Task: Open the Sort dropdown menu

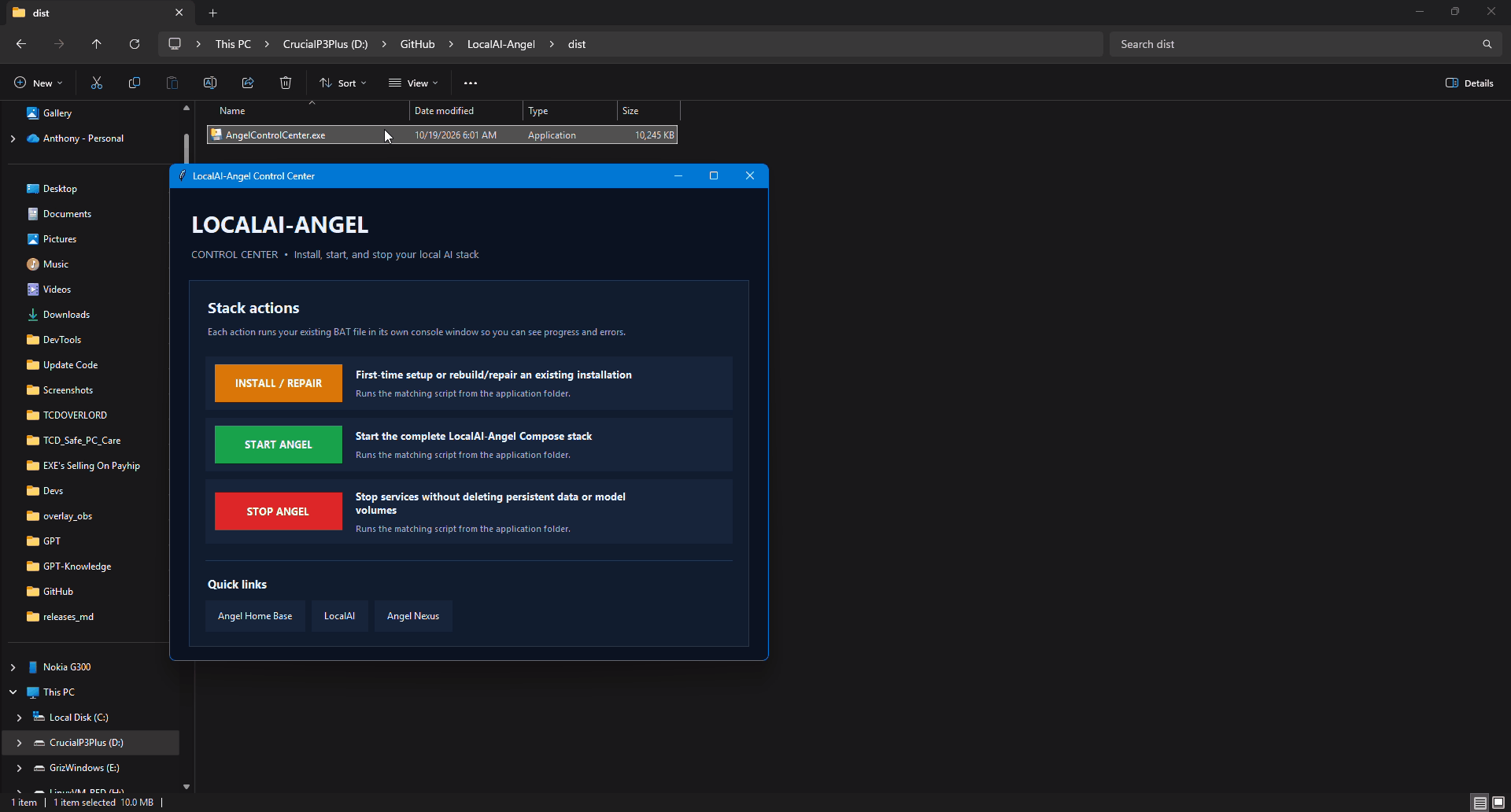Action: tap(343, 83)
